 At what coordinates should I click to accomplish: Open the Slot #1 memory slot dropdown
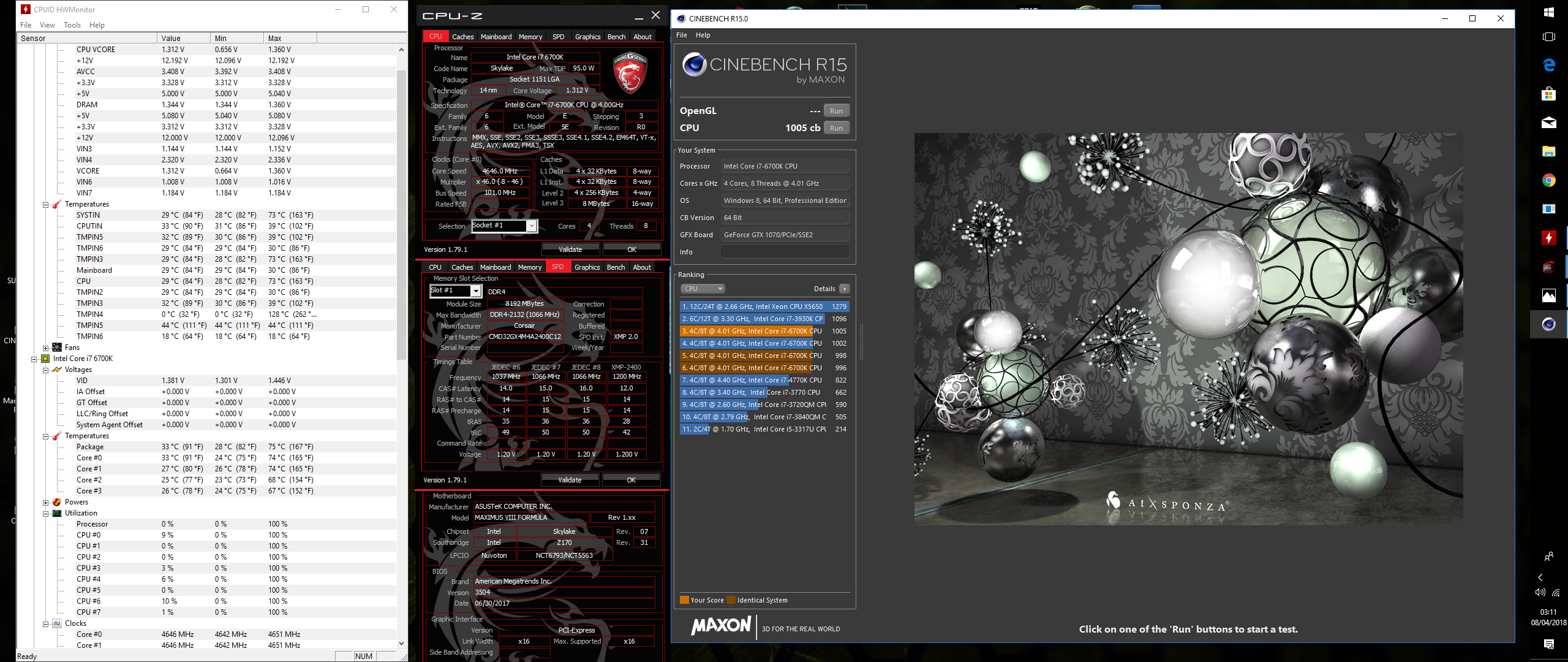point(476,291)
